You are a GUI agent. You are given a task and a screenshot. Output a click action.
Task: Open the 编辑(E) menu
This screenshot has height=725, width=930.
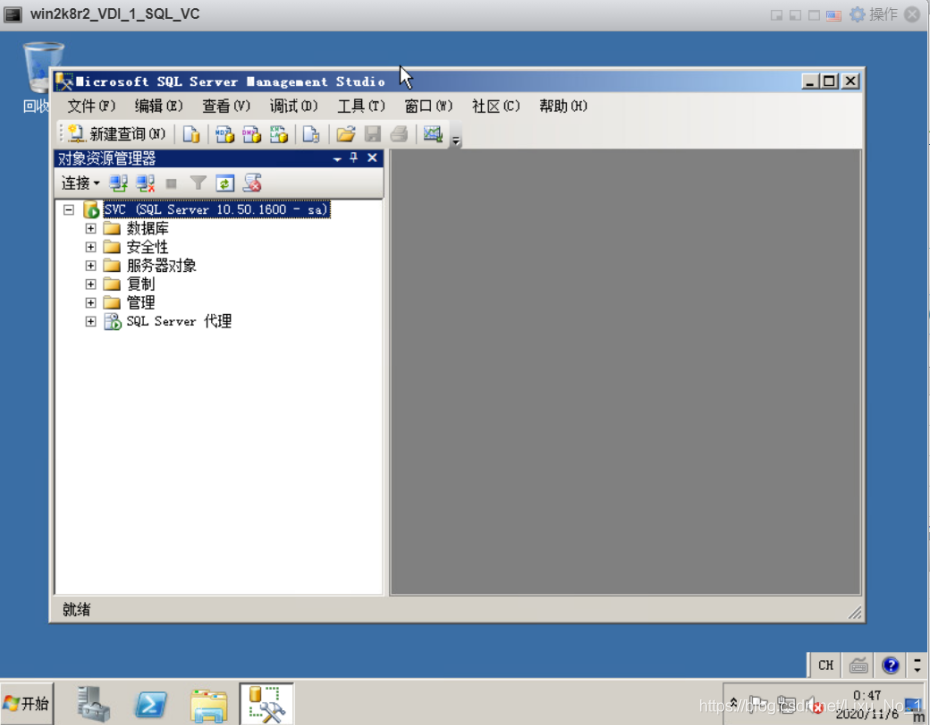pos(158,106)
